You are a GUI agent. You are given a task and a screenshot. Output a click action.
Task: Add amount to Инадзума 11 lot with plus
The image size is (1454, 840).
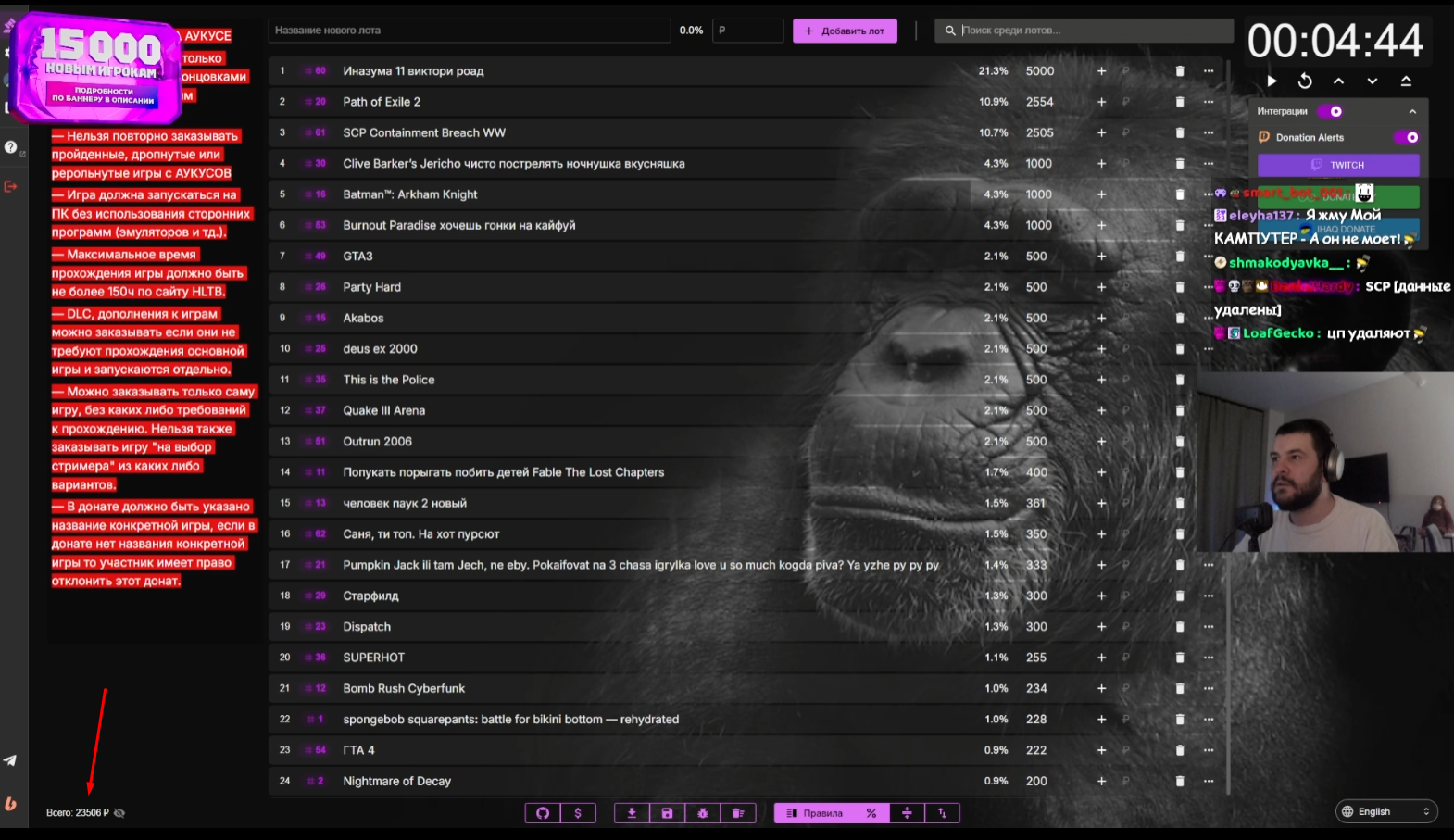[1102, 71]
